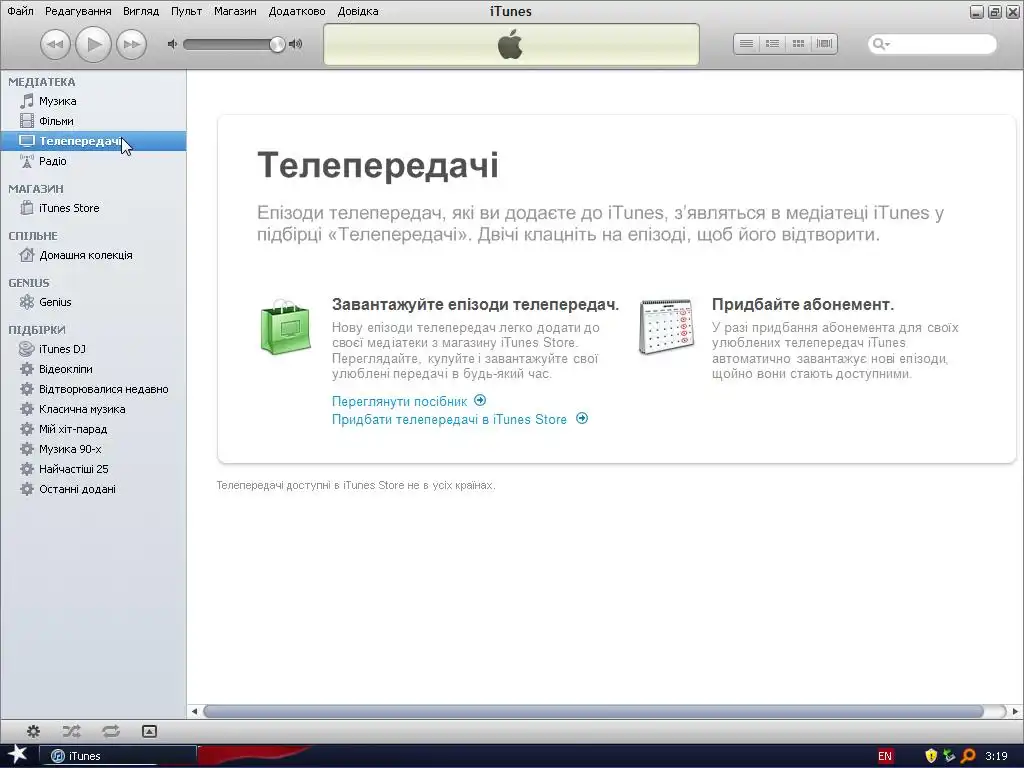Click the max-volume speaker icon
The width and height of the screenshot is (1024, 768).
pyautogui.click(x=296, y=44)
